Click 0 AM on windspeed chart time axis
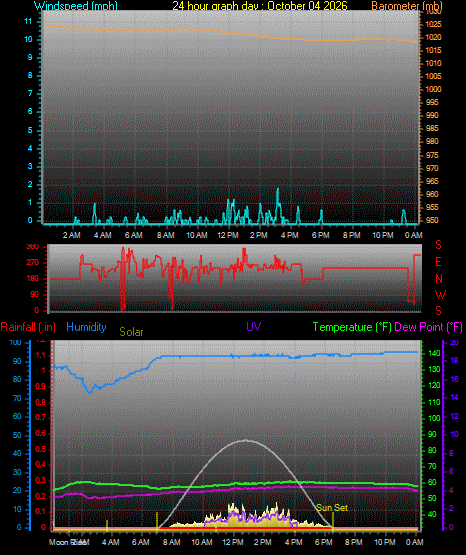This screenshot has width=466, height=555. pos(414,235)
